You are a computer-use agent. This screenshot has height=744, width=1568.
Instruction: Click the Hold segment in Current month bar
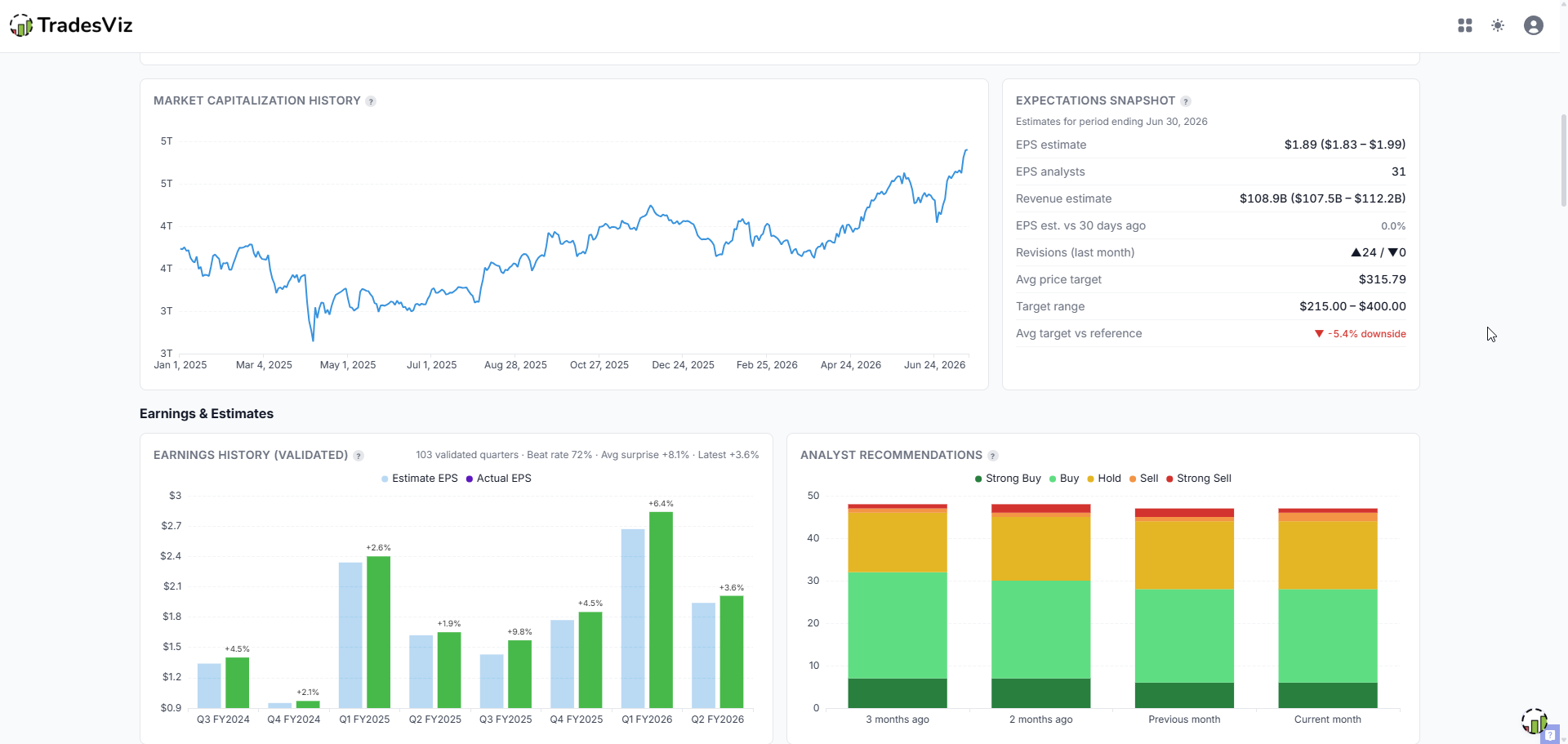(1328, 555)
